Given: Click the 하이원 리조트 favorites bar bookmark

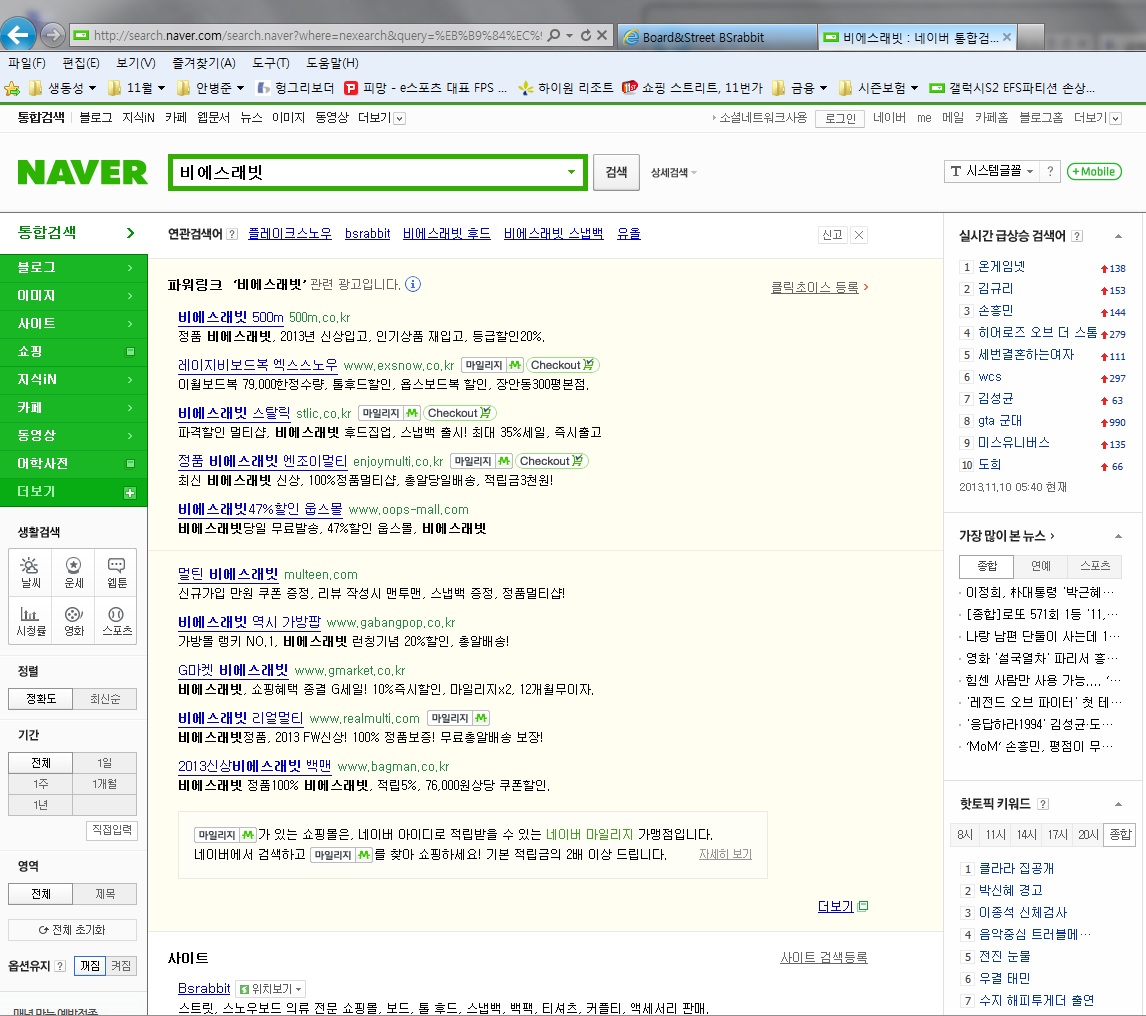Looking at the screenshot, I should pos(566,88).
